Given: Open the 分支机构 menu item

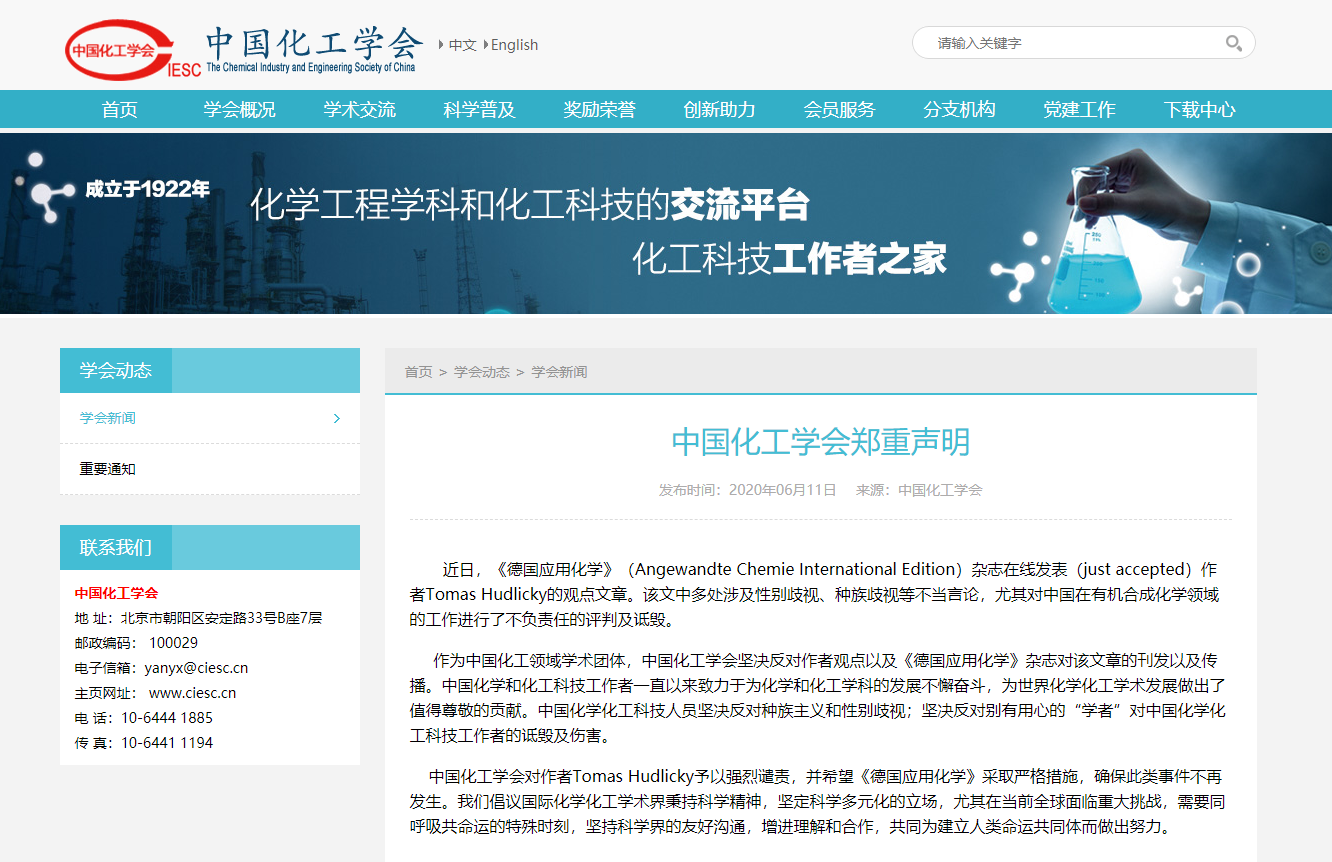Looking at the screenshot, I should tap(960, 110).
